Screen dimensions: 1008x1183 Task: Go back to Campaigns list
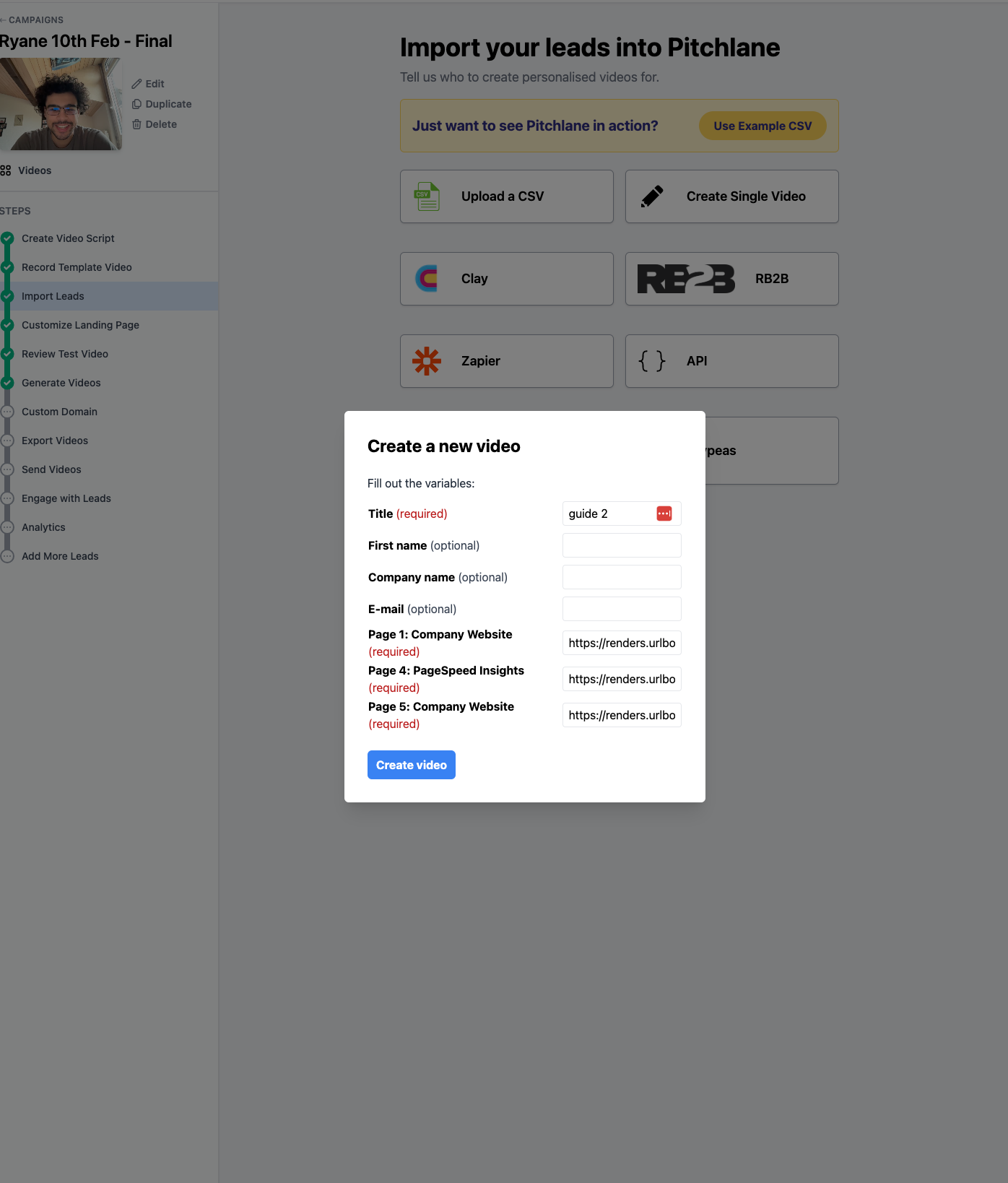(x=32, y=20)
